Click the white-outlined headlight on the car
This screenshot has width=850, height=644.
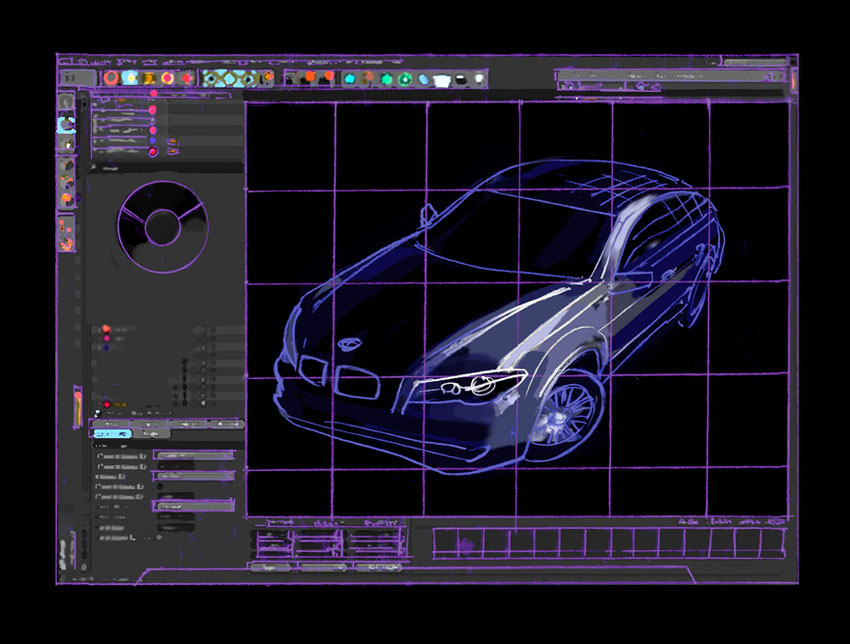pyautogui.click(x=469, y=385)
